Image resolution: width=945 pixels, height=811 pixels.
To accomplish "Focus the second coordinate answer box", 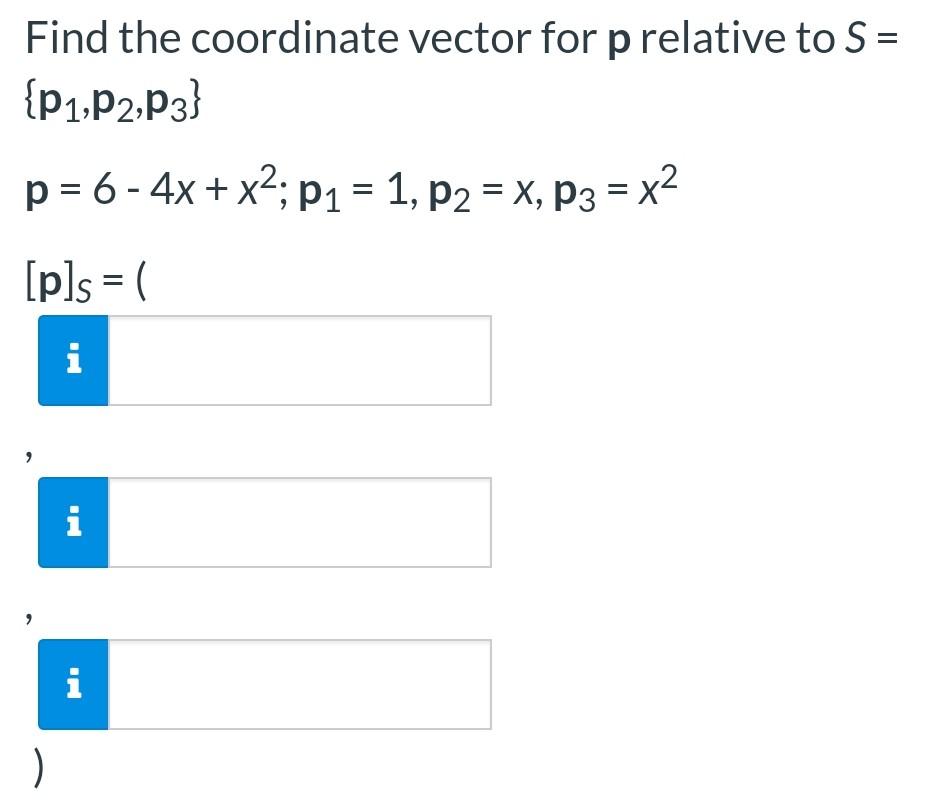I will pos(300,522).
